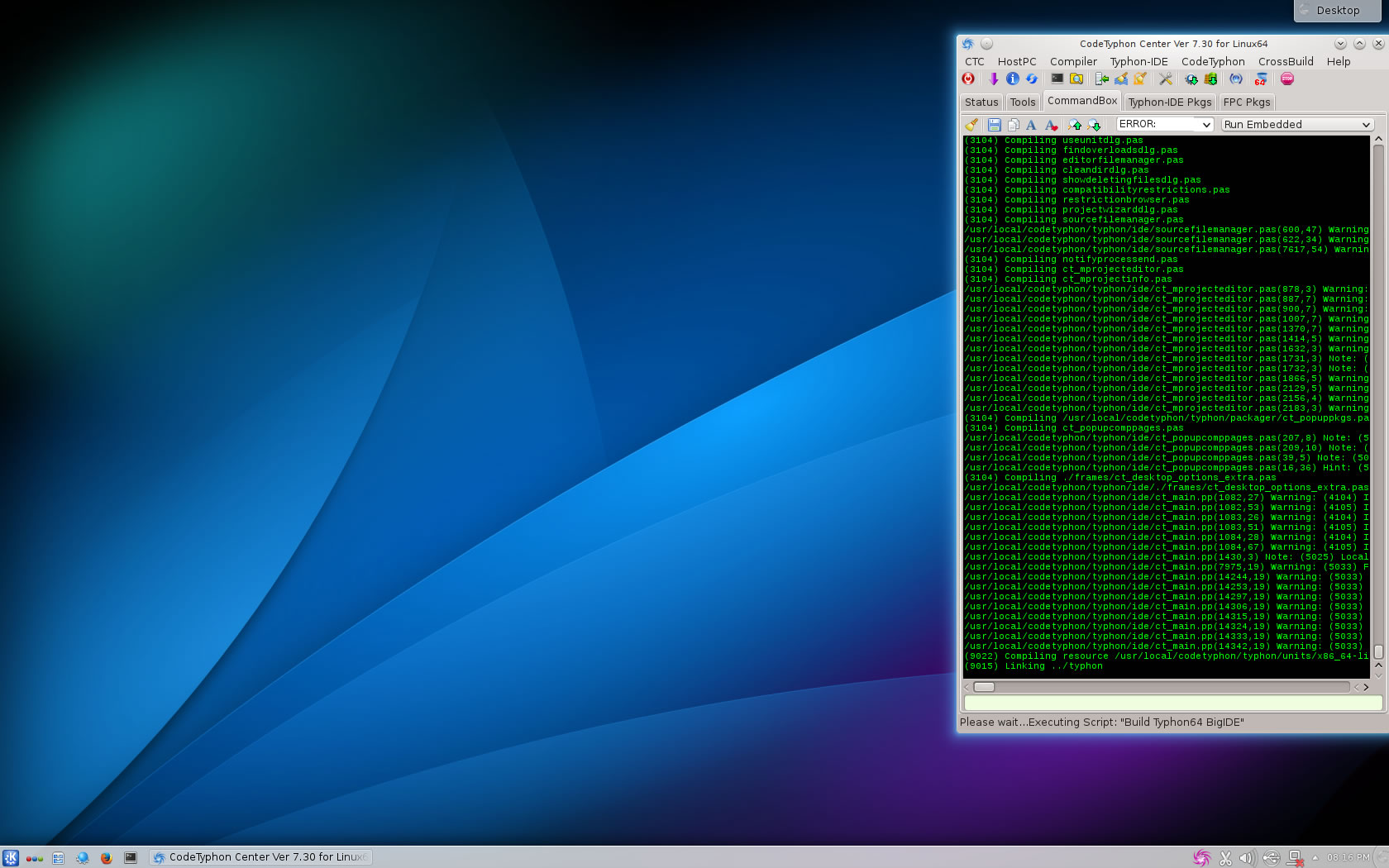Click the USB device notifier tray icon
Image resolution: width=1389 pixels, height=868 pixels.
point(1272,858)
